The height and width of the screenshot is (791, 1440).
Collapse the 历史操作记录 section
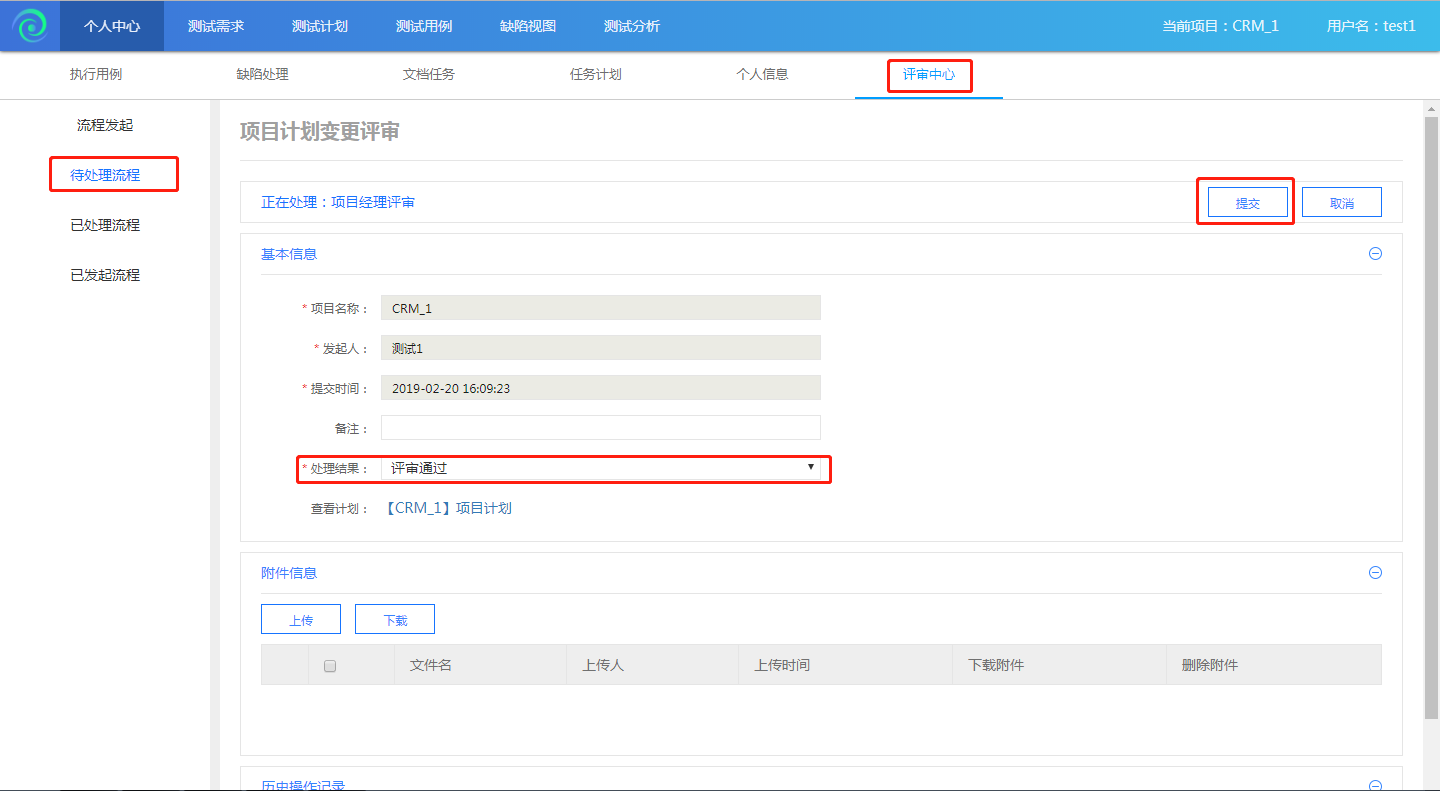(1375, 784)
